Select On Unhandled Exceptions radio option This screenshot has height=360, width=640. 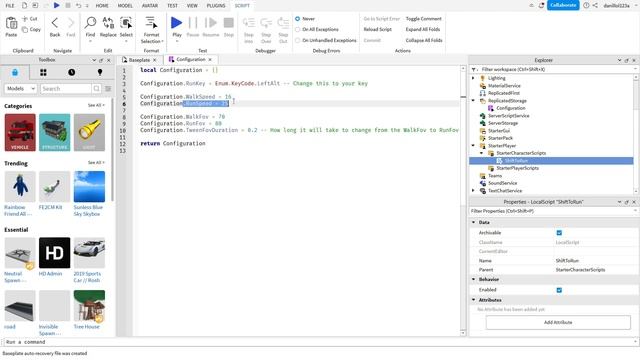point(298,40)
